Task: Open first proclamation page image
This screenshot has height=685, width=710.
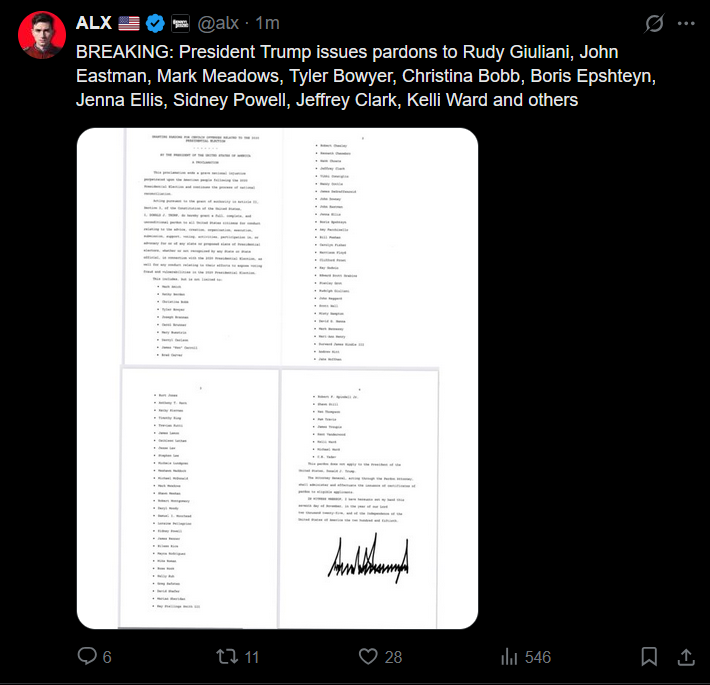Action: (199, 246)
